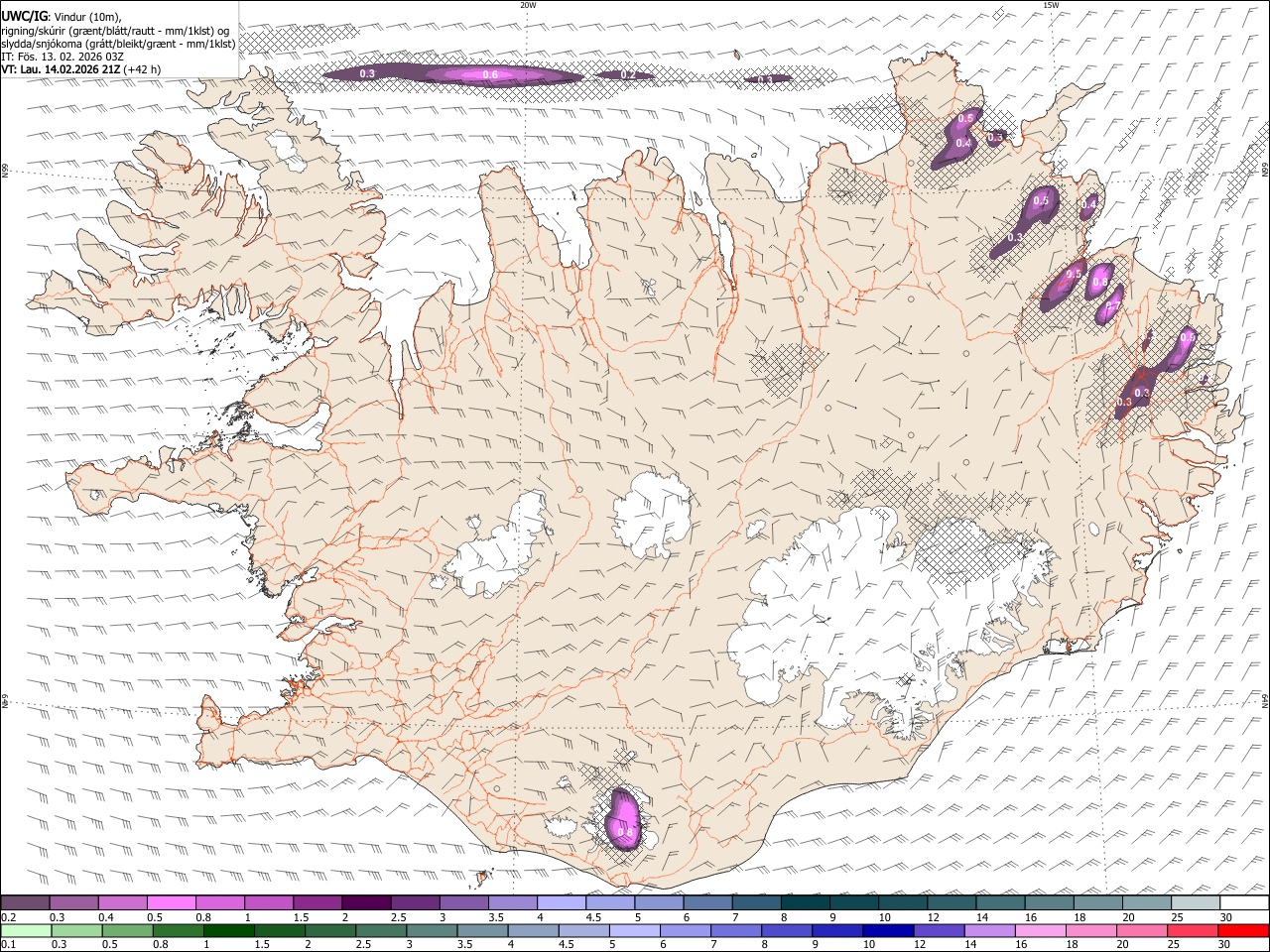Screen dimensions: 1270x952
Task: Click the 'UWC/IG' title text
Action: 24,16
